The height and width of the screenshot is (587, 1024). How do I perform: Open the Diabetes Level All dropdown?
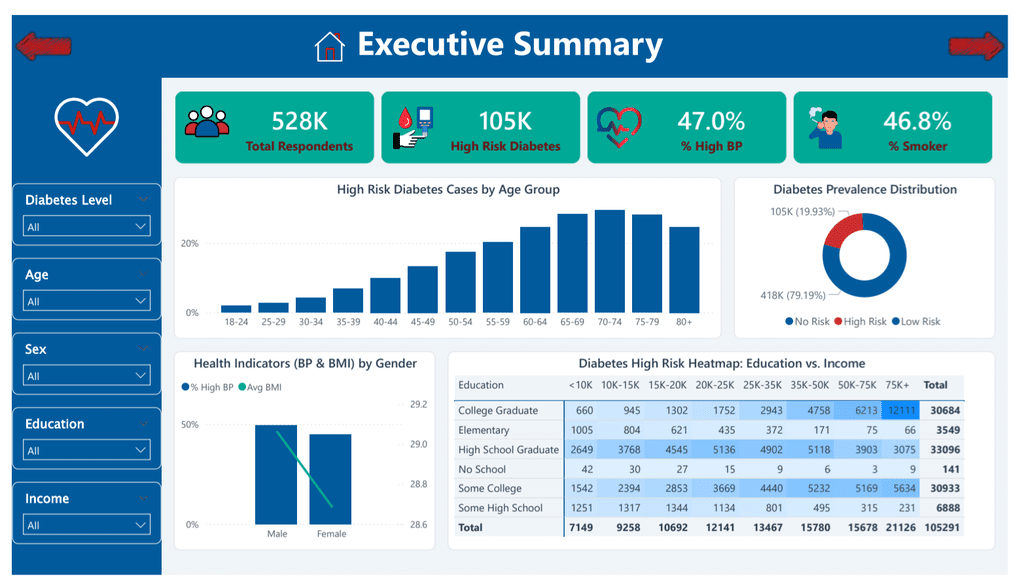(x=87, y=227)
